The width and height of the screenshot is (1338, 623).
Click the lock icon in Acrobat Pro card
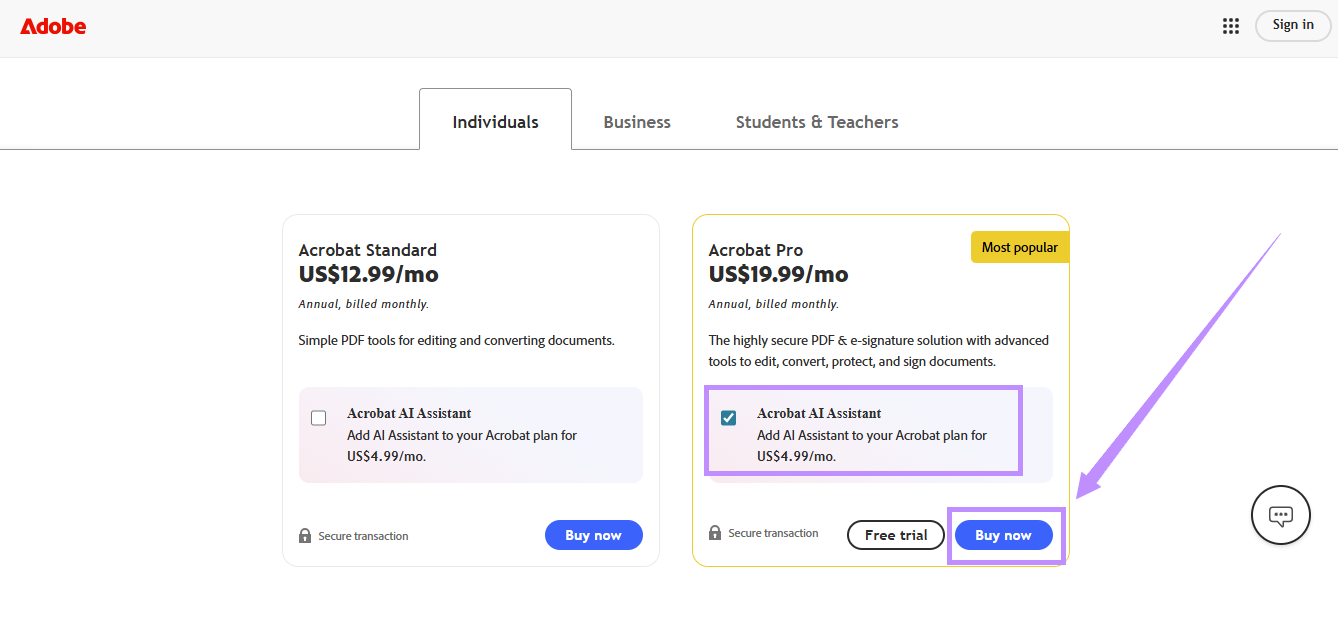[x=715, y=533]
